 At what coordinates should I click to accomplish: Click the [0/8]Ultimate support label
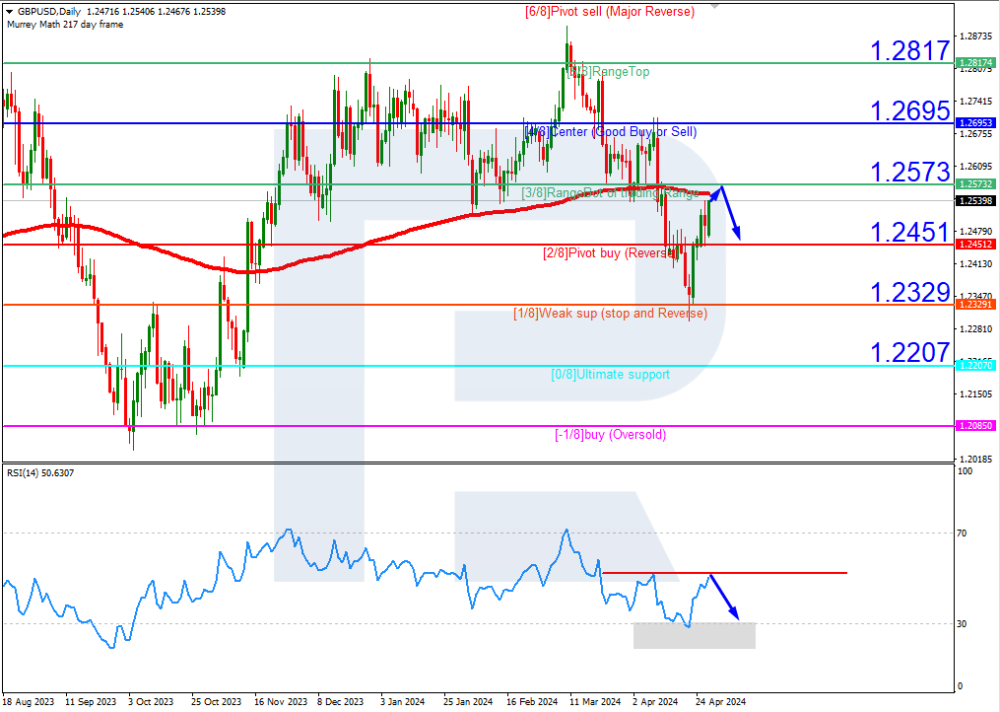610,374
